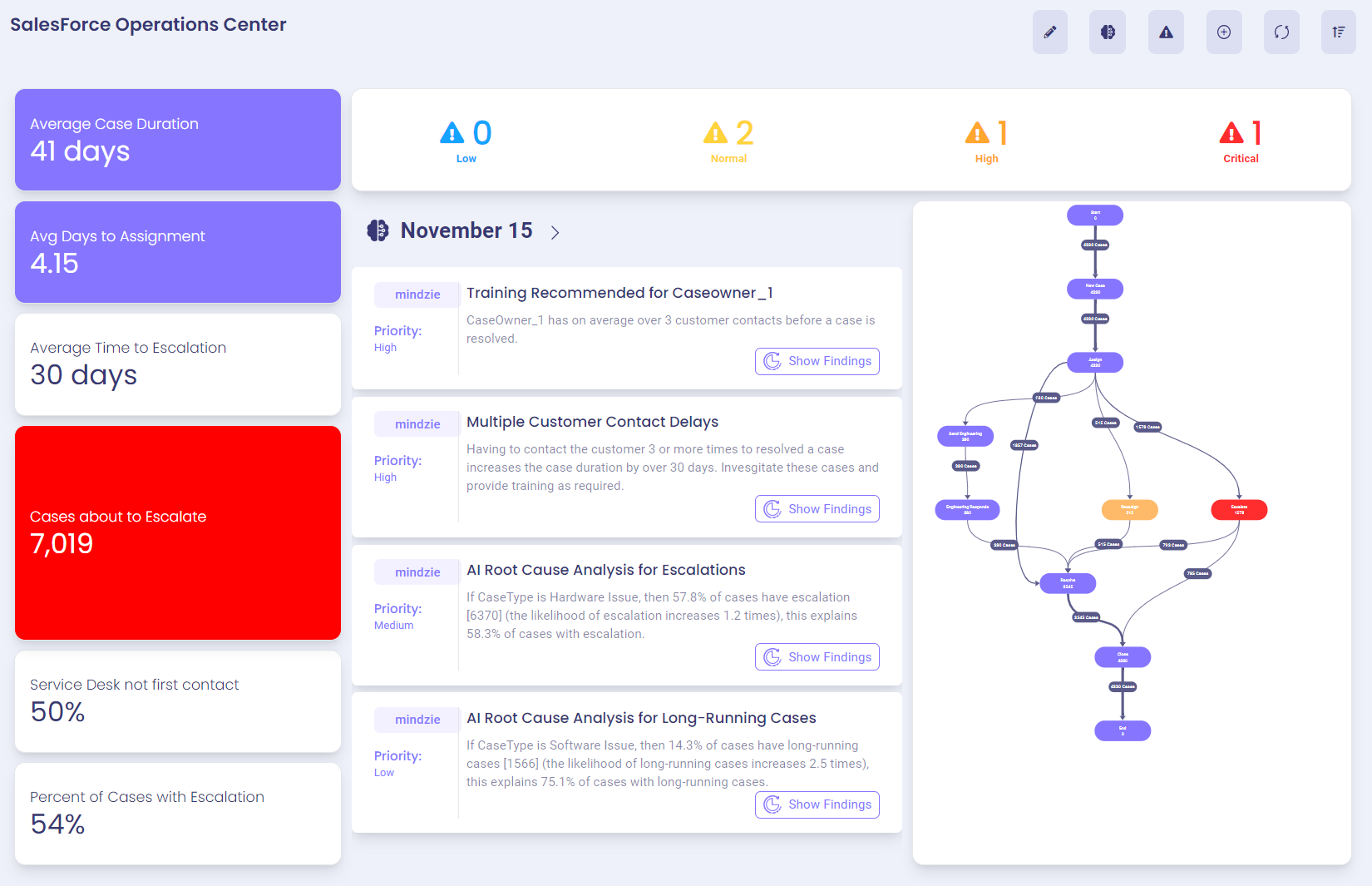Viewport: 1372px width, 886px height.
Task: Select the Assign node in process map
Action: tap(1095, 363)
